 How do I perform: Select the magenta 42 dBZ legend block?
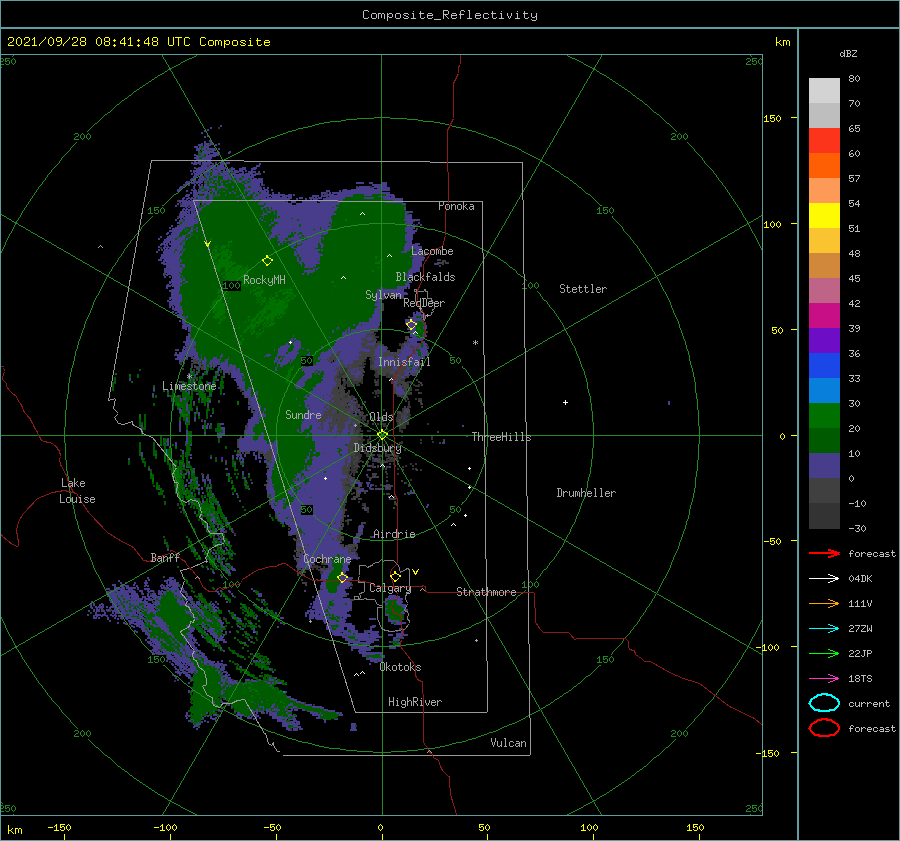824,315
